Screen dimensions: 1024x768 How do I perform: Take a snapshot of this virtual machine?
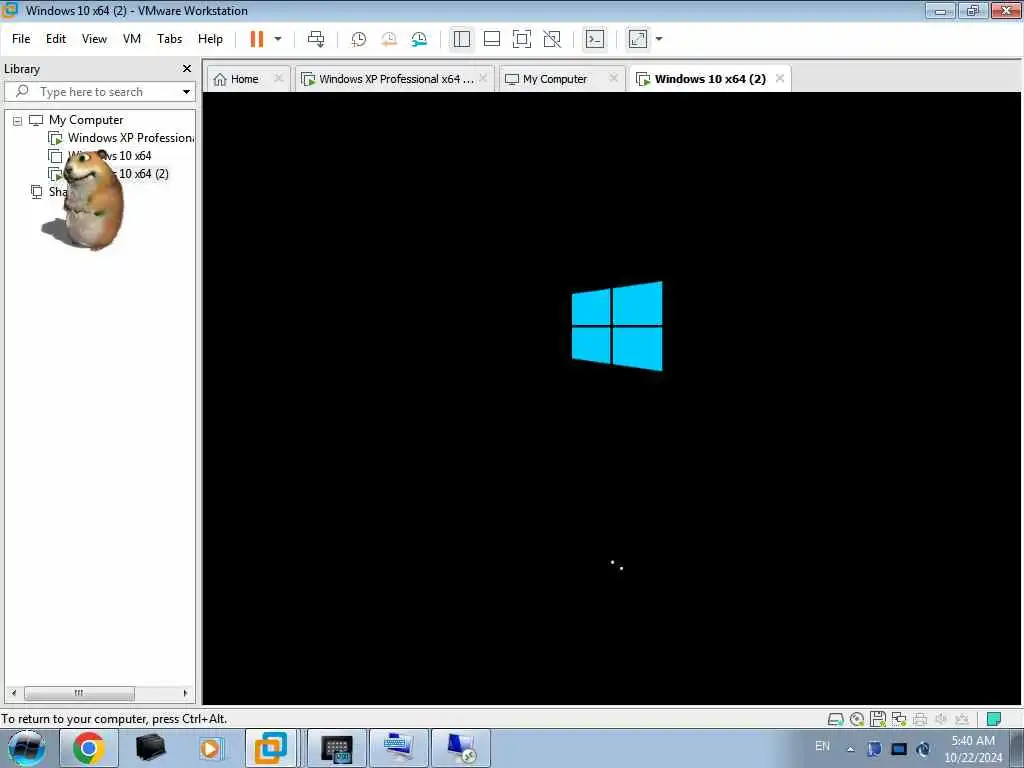pos(359,39)
